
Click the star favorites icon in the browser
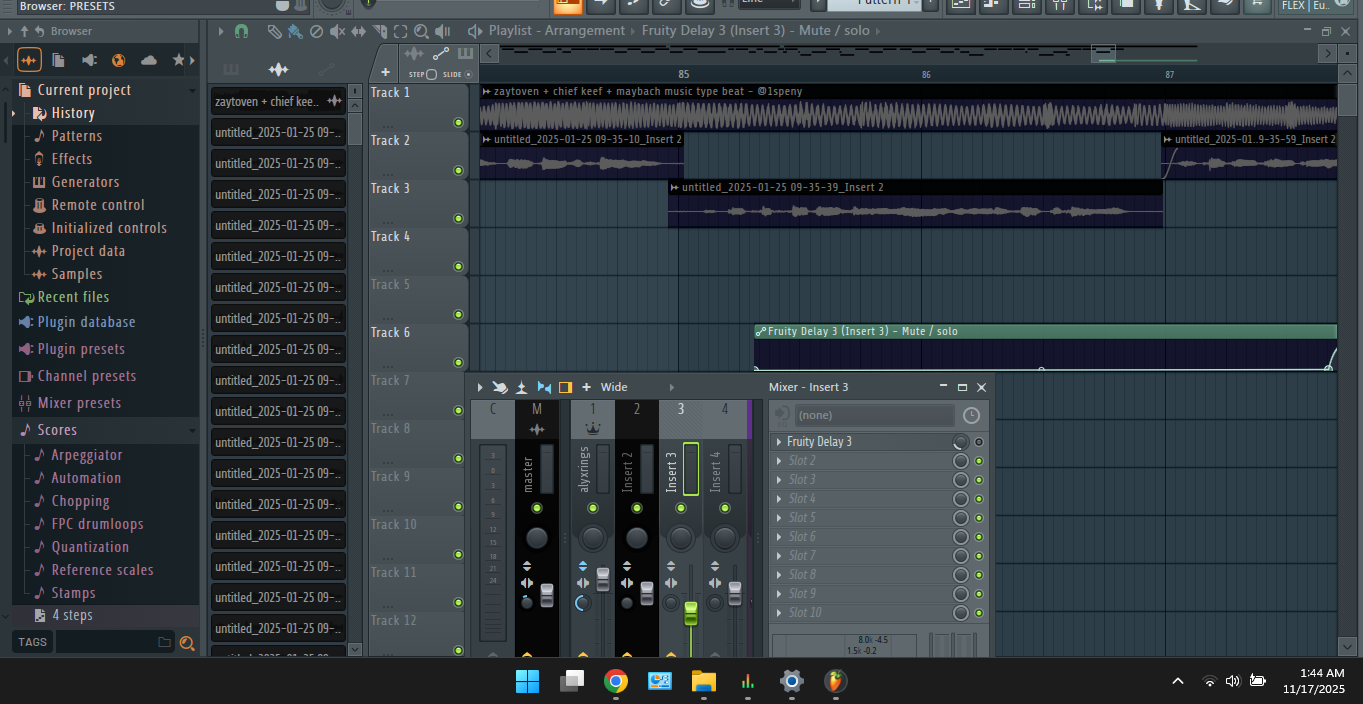179,60
